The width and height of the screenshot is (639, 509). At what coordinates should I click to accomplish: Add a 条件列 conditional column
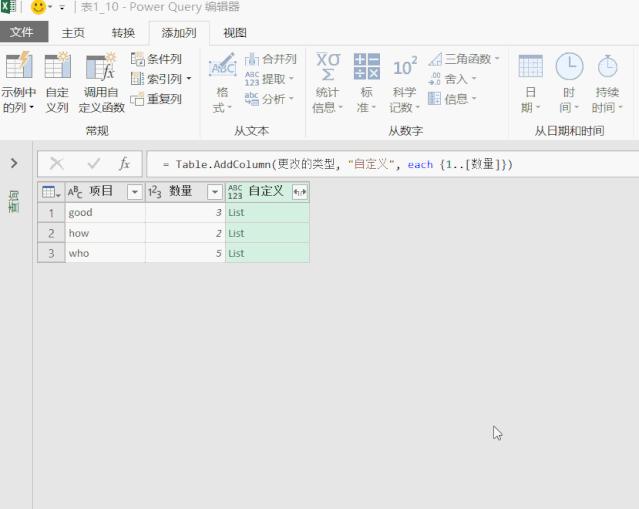(156, 59)
